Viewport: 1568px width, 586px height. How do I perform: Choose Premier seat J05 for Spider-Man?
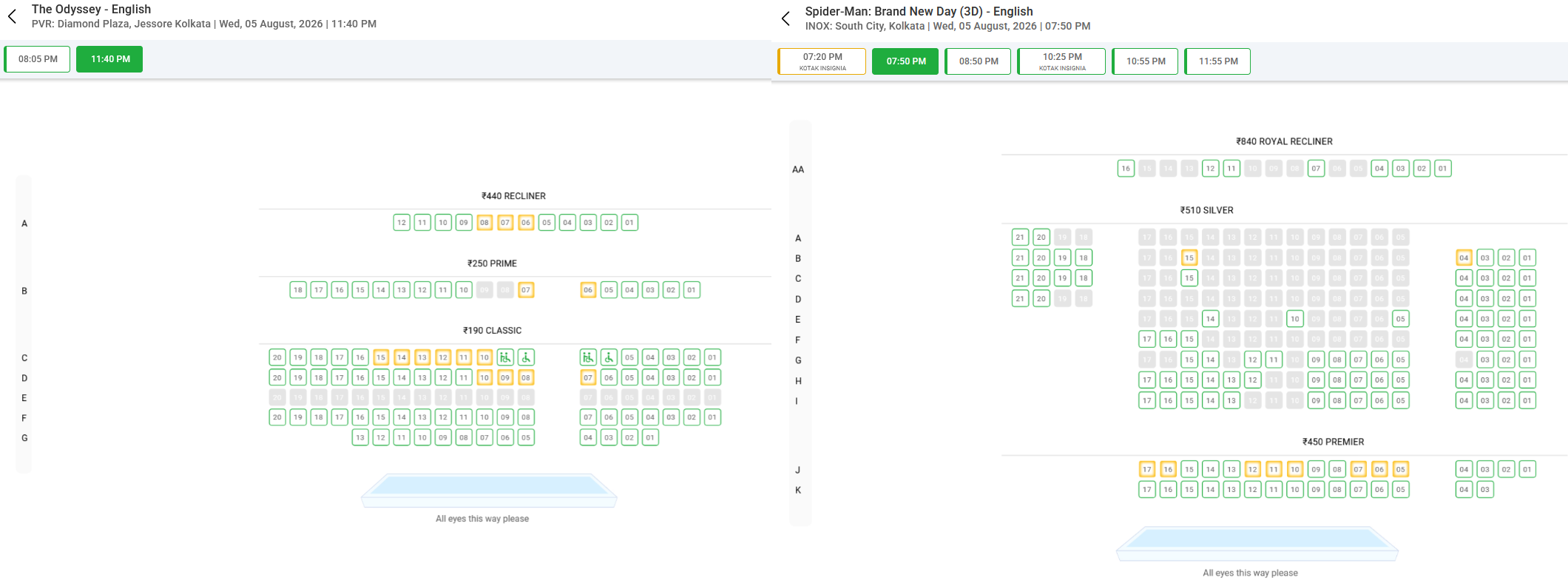pyautogui.click(x=1400, y=469)
